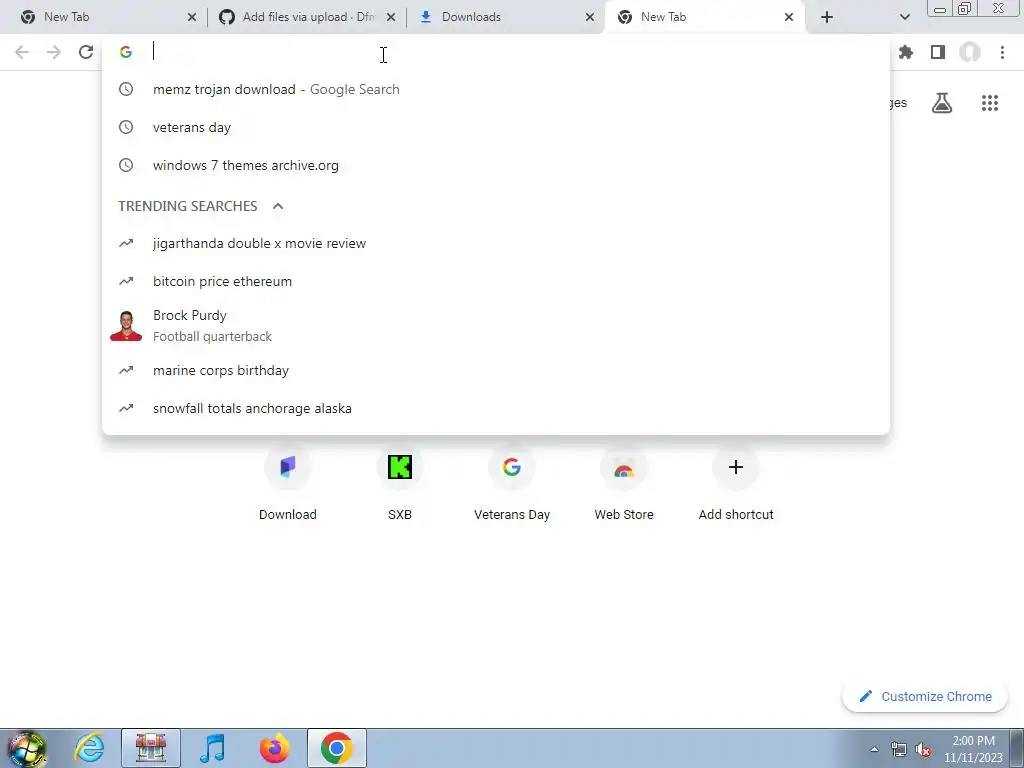This screenshot has height=768, width=1024.
Task: Click the muted volume tray icon
Action: pyautogui.click(x=923, y=750)
